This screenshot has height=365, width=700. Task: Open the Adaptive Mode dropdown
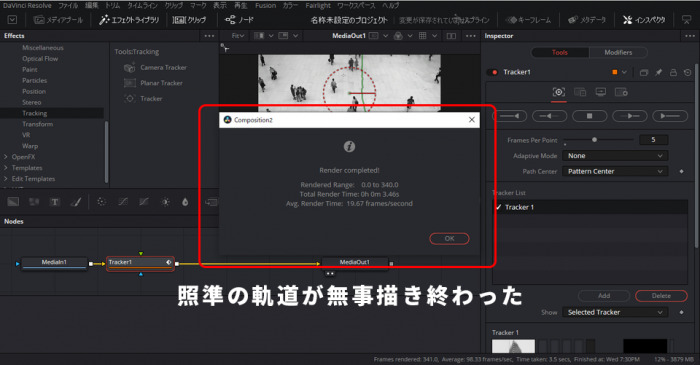[x=615, y=156]
